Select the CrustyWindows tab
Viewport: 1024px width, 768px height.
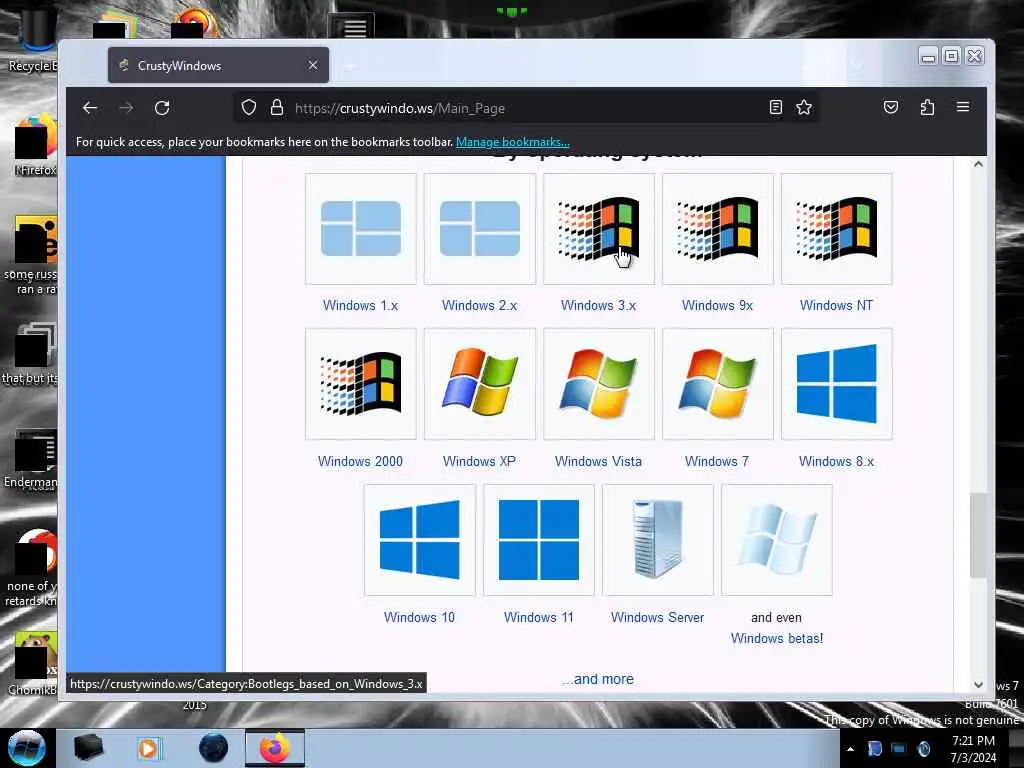click(x=218, y=65)
